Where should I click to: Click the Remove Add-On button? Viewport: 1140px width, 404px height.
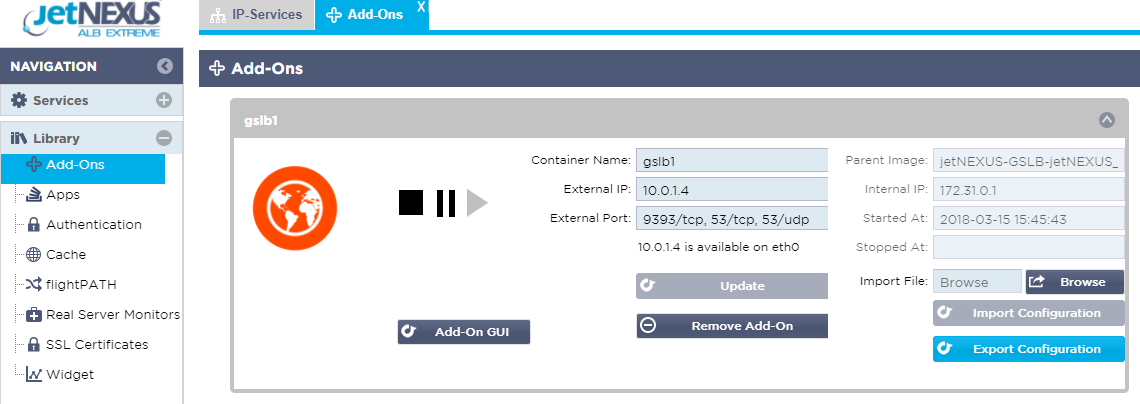(732, 326)
